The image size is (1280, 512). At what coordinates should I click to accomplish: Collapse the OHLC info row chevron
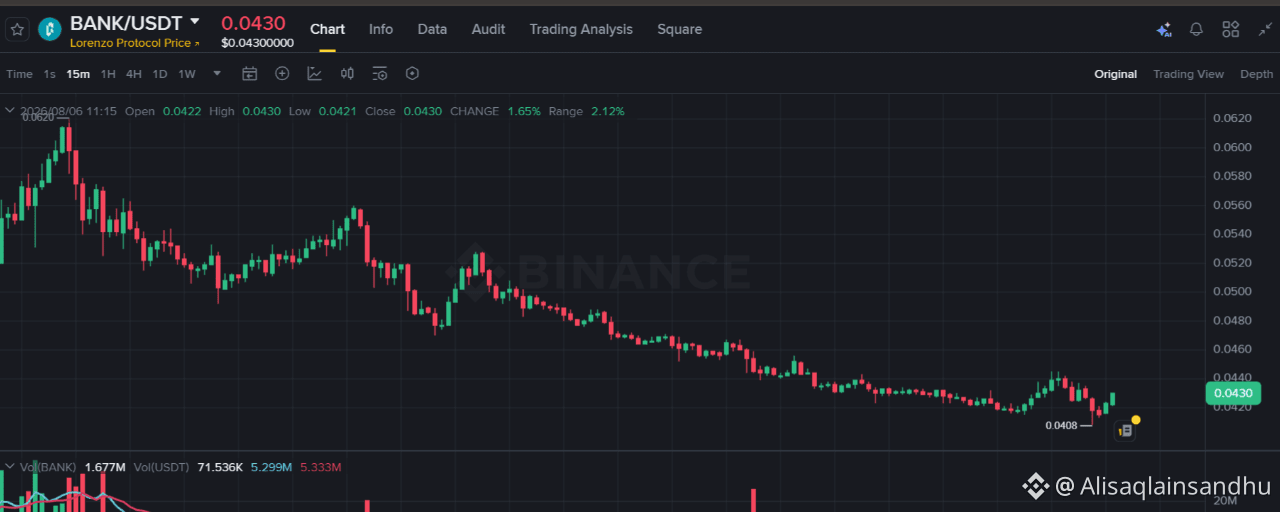point(10,111)
